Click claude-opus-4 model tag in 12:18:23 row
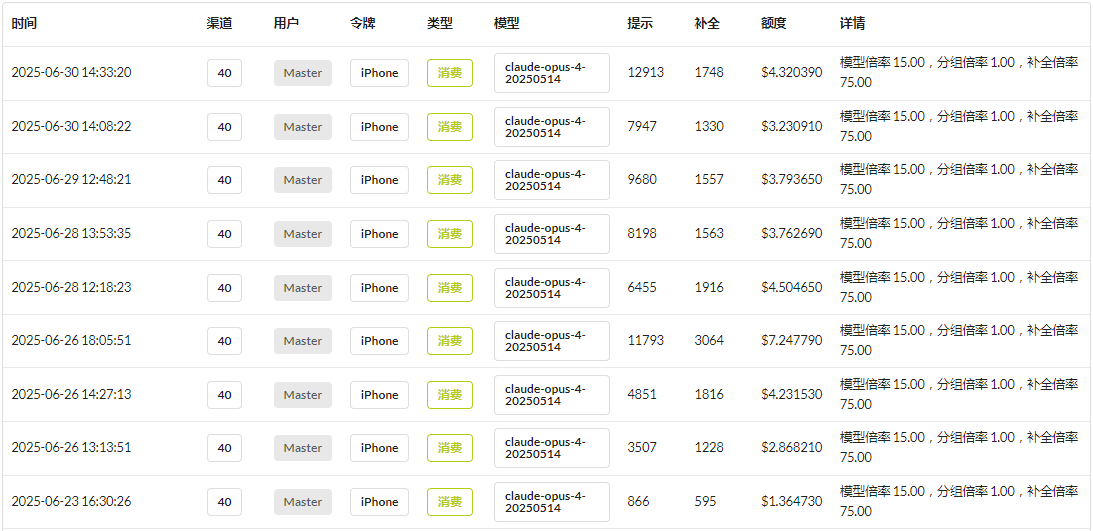 [552, 288]
